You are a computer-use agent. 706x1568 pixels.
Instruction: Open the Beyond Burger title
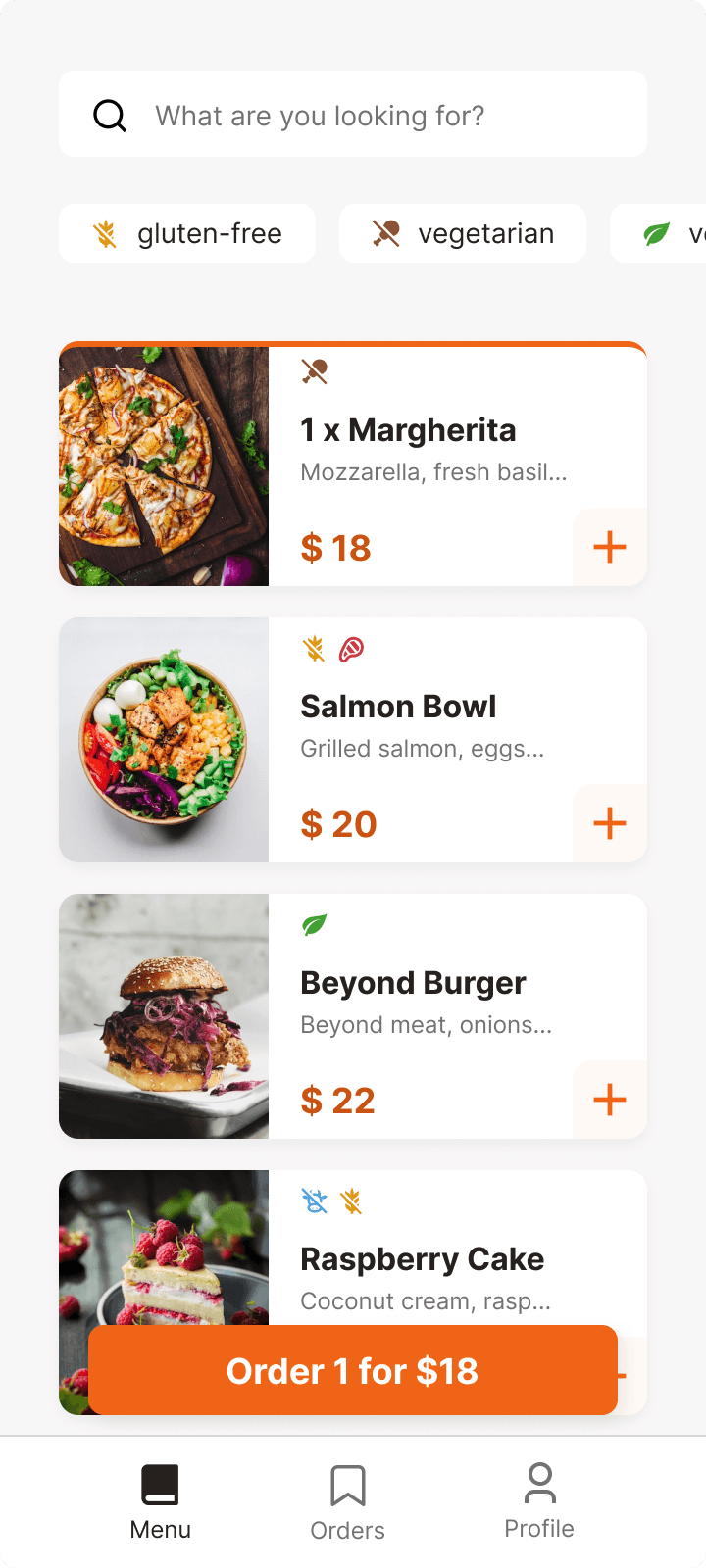coord(413,983)
